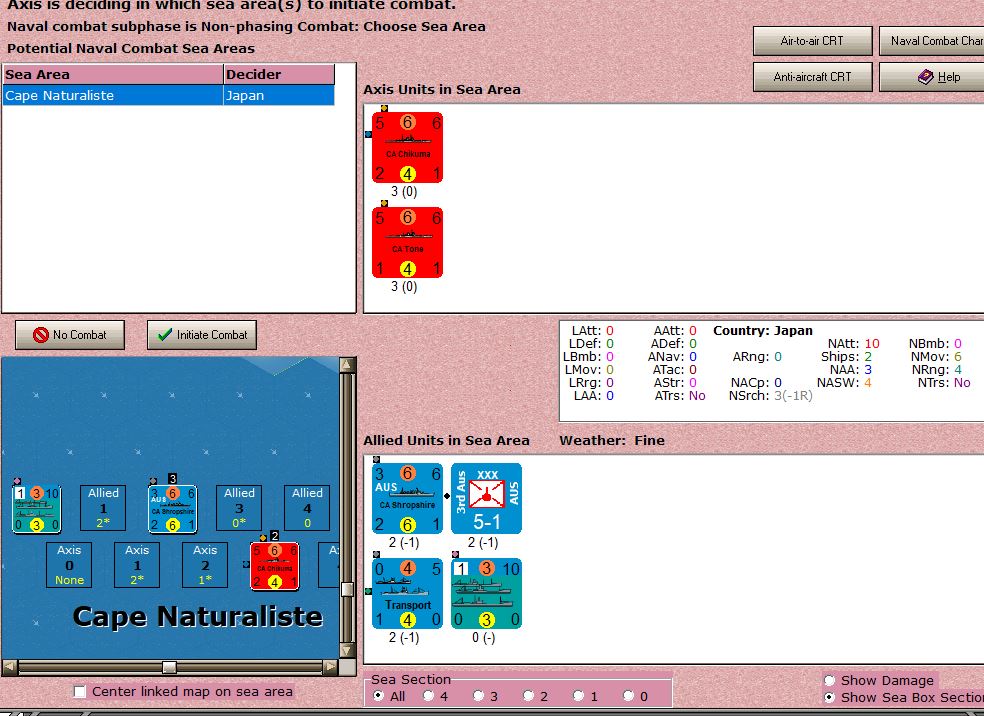Click the Axis 2 sea box
This screenshot has height=716, width=984.
click(205, 565)
